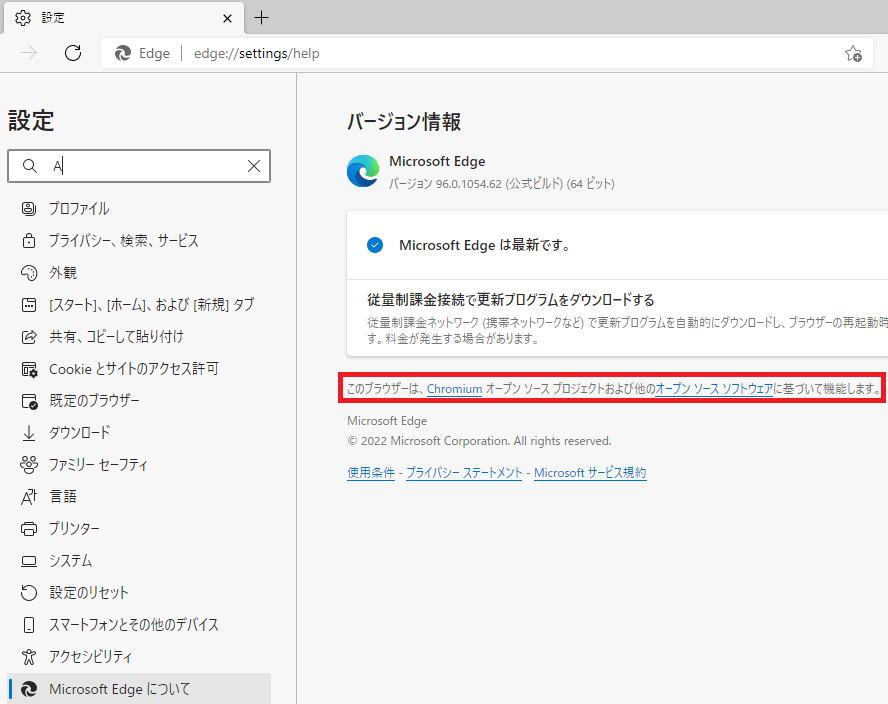The width and height of the screenshot is (888, 704).
Task: Open the Chromium project link
Action: 454,389
